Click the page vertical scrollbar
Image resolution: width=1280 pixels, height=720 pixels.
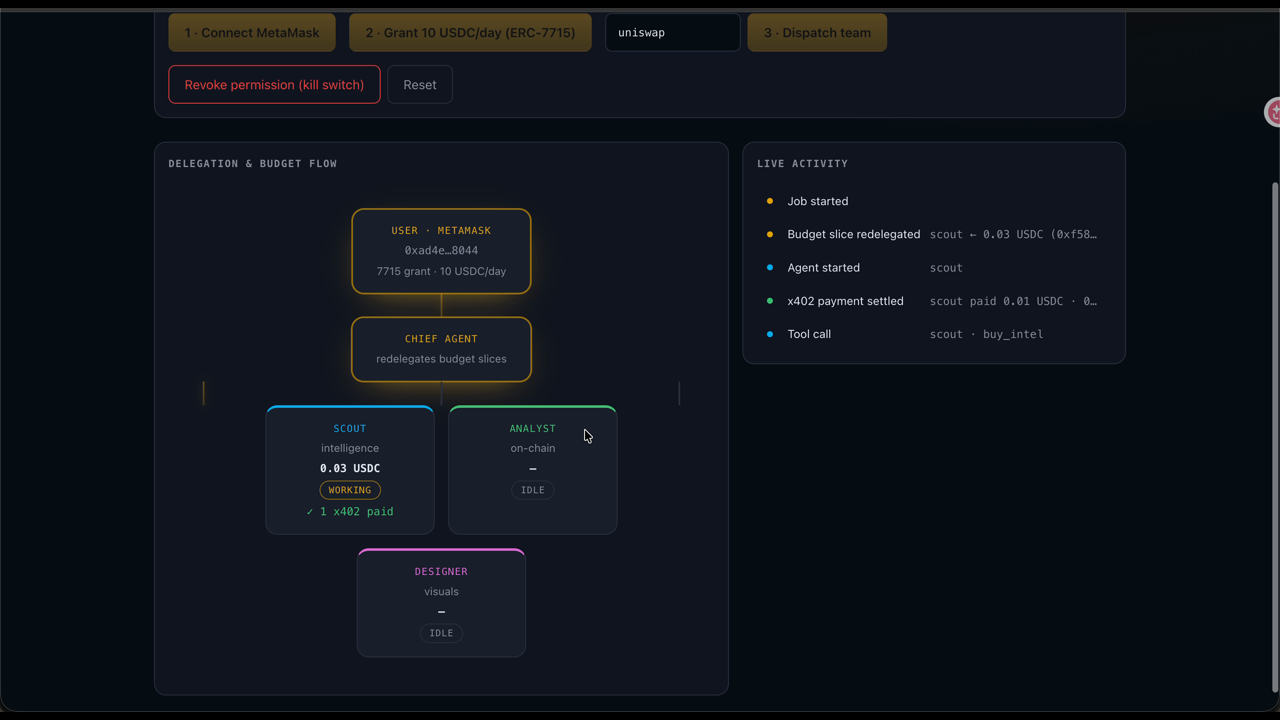[1274, 436]
